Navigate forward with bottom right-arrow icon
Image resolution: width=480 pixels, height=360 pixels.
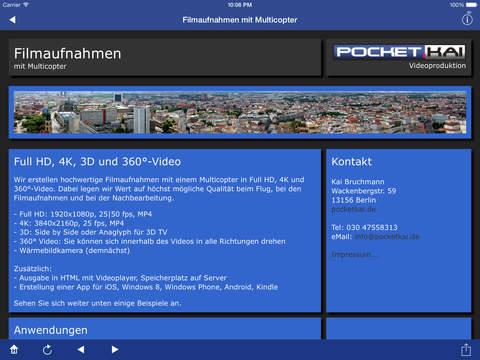coord(115,349)
